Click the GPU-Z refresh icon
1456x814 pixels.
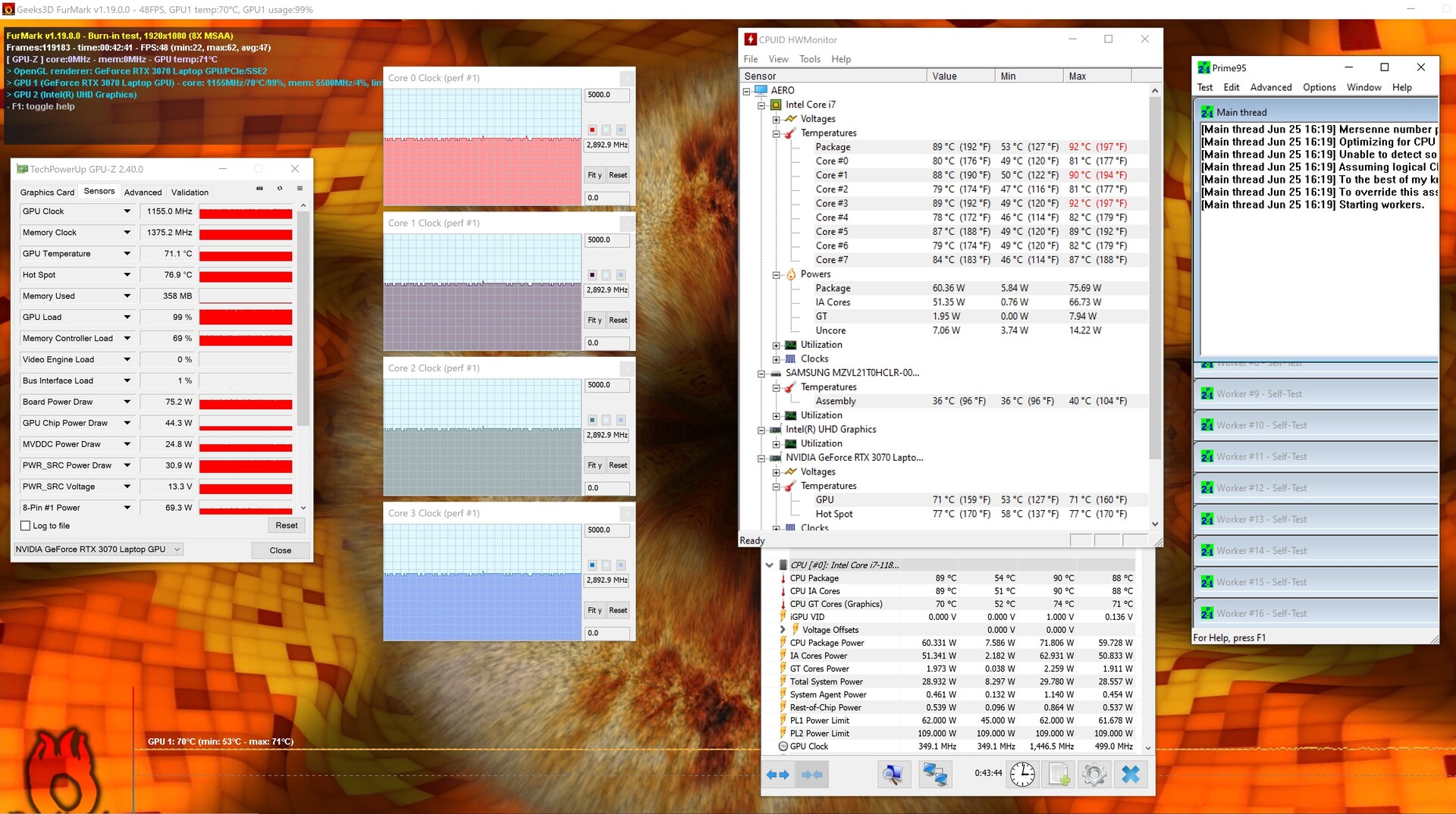pyautogui.click(x=280, y=188)
